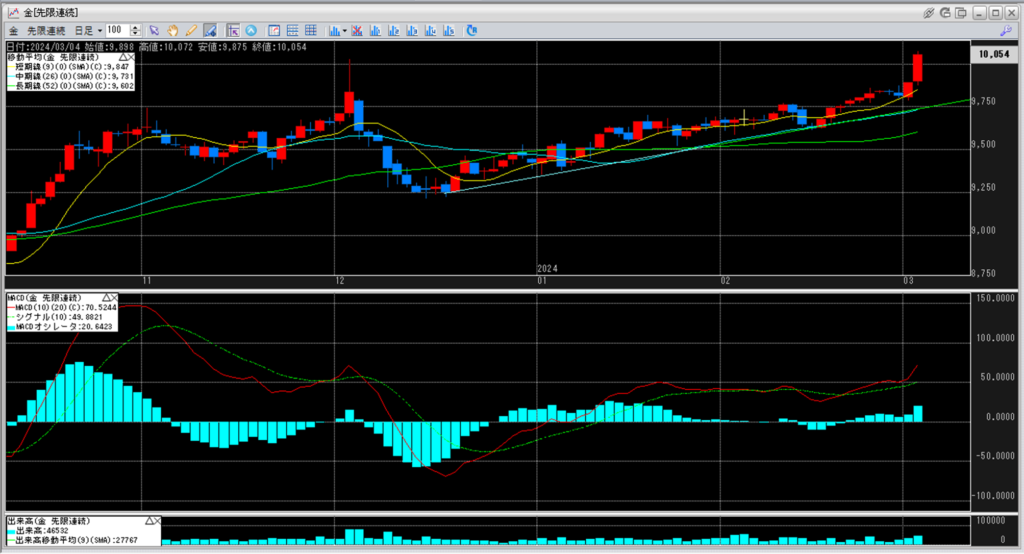Choose the pencil drawing tool
The image size is (1024, 554).
click(190, 30)
